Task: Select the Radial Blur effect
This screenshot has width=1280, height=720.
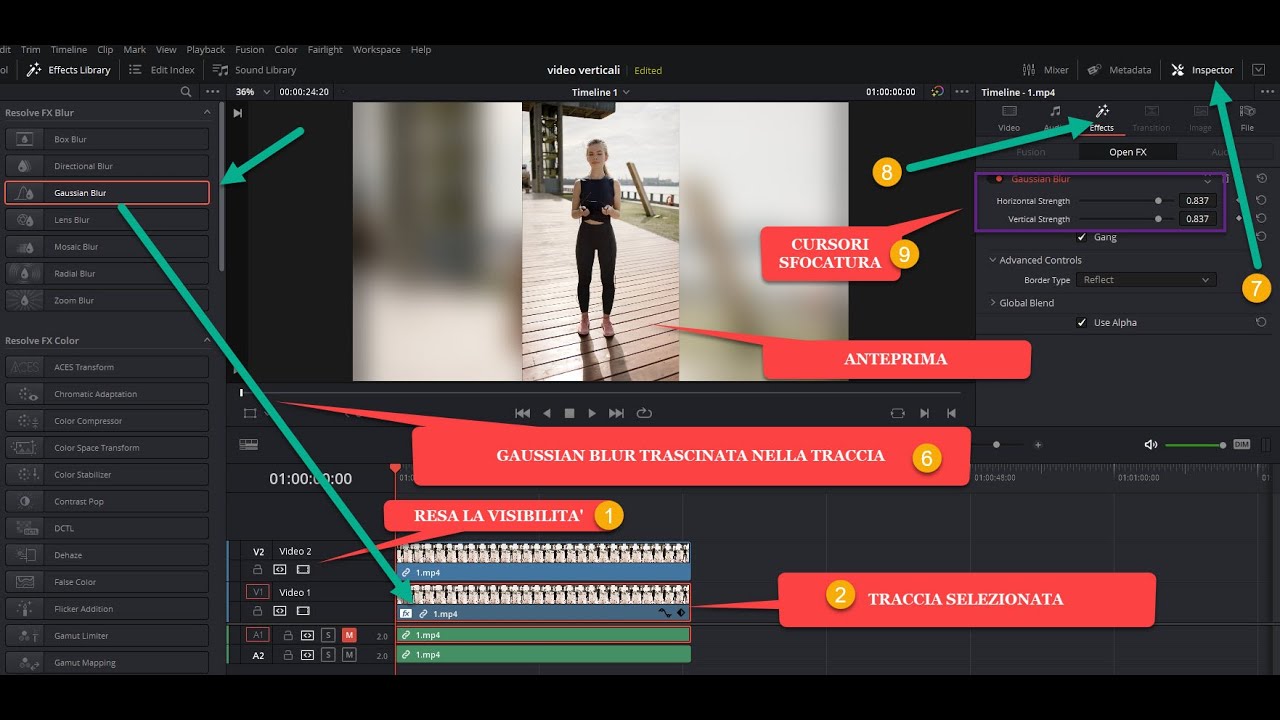Action: pos(107,273)
